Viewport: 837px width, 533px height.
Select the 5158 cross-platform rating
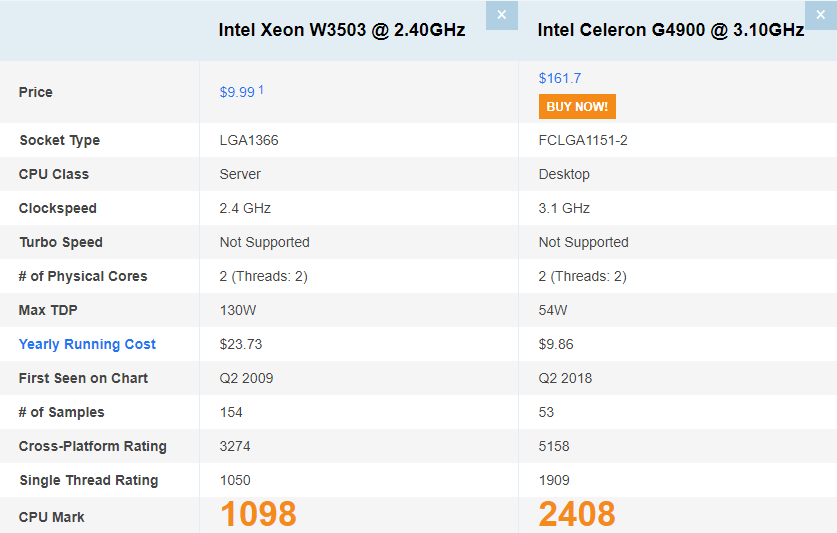tap(554, 446)
